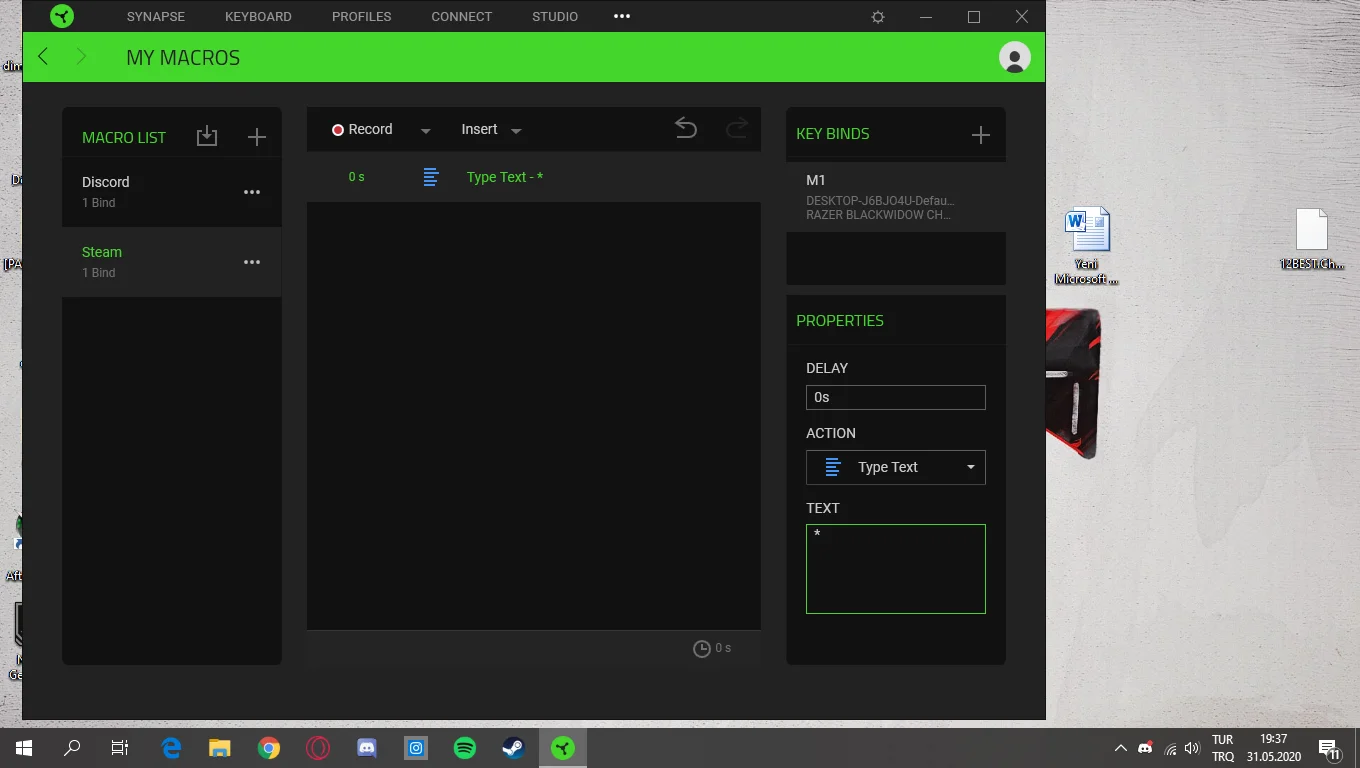Add a new key bind
Viewport: 1360px width, 768px height.
(981, 135)
